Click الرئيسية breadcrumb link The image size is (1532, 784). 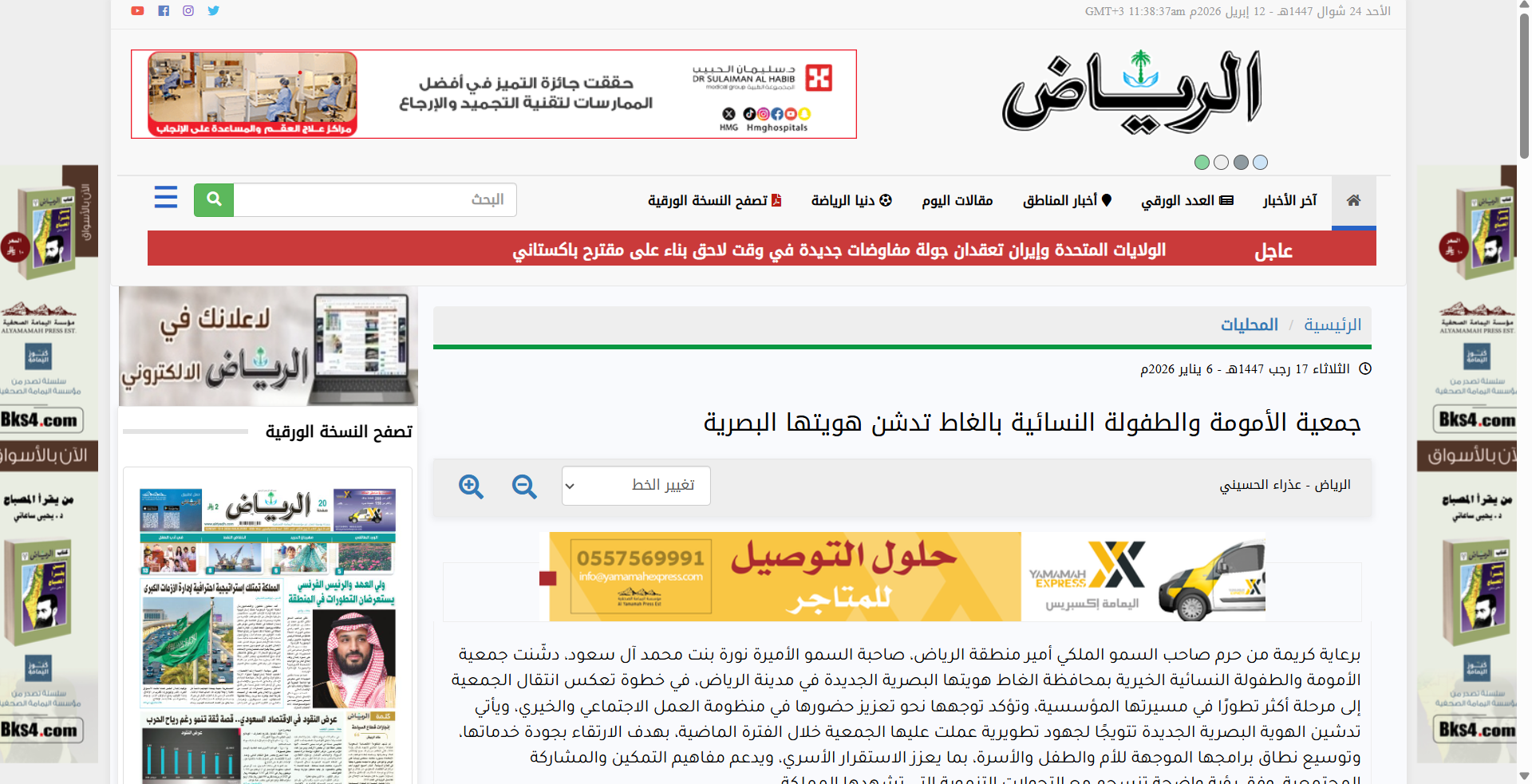[1333, 325]
